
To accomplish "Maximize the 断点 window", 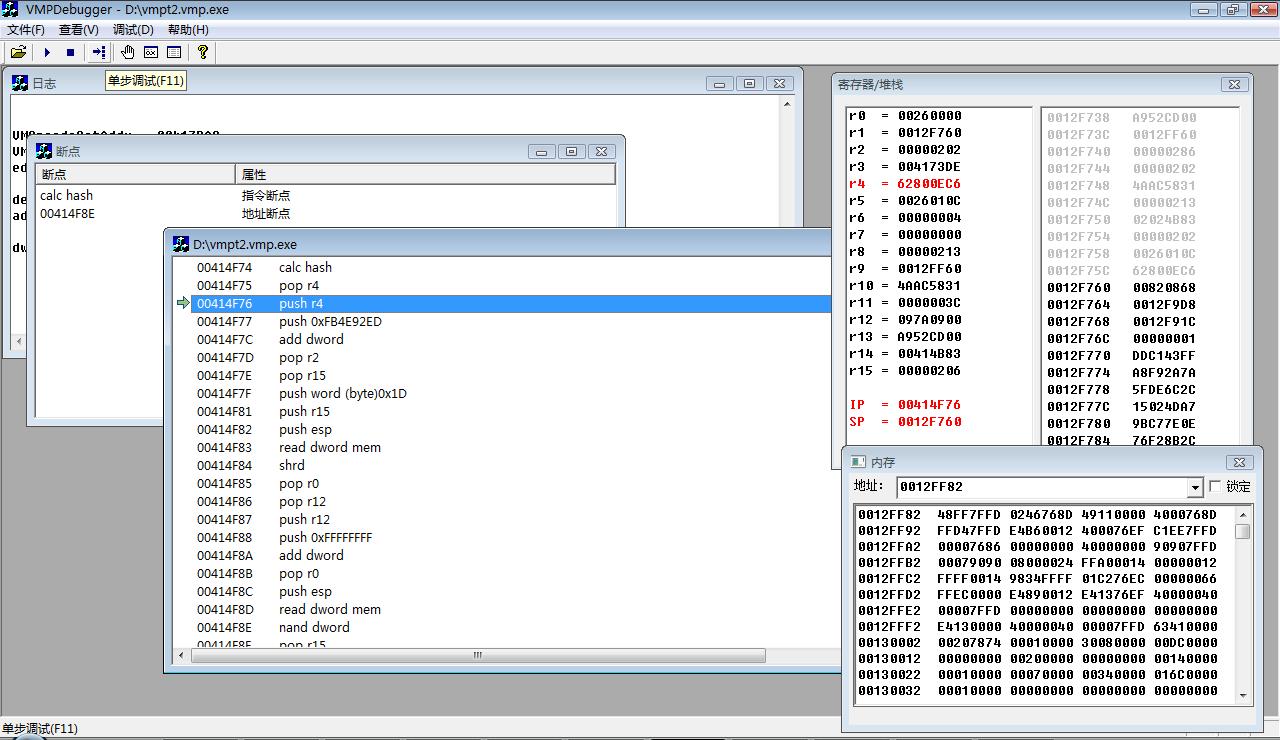I will coord(571,152).
